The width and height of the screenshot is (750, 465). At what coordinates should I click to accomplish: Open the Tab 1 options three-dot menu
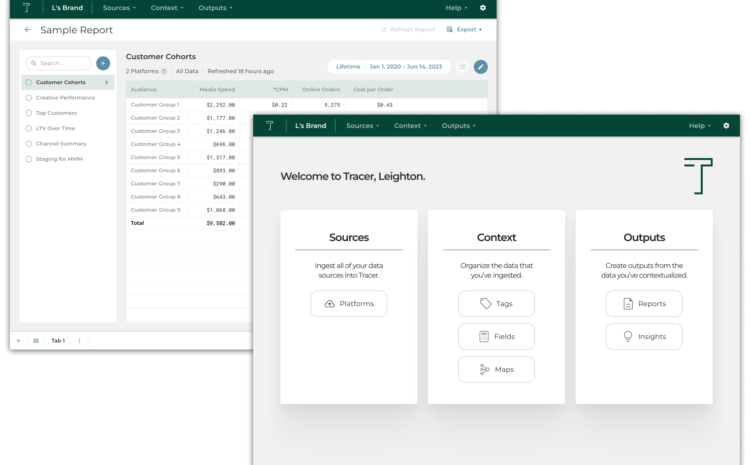click(79, 341)
